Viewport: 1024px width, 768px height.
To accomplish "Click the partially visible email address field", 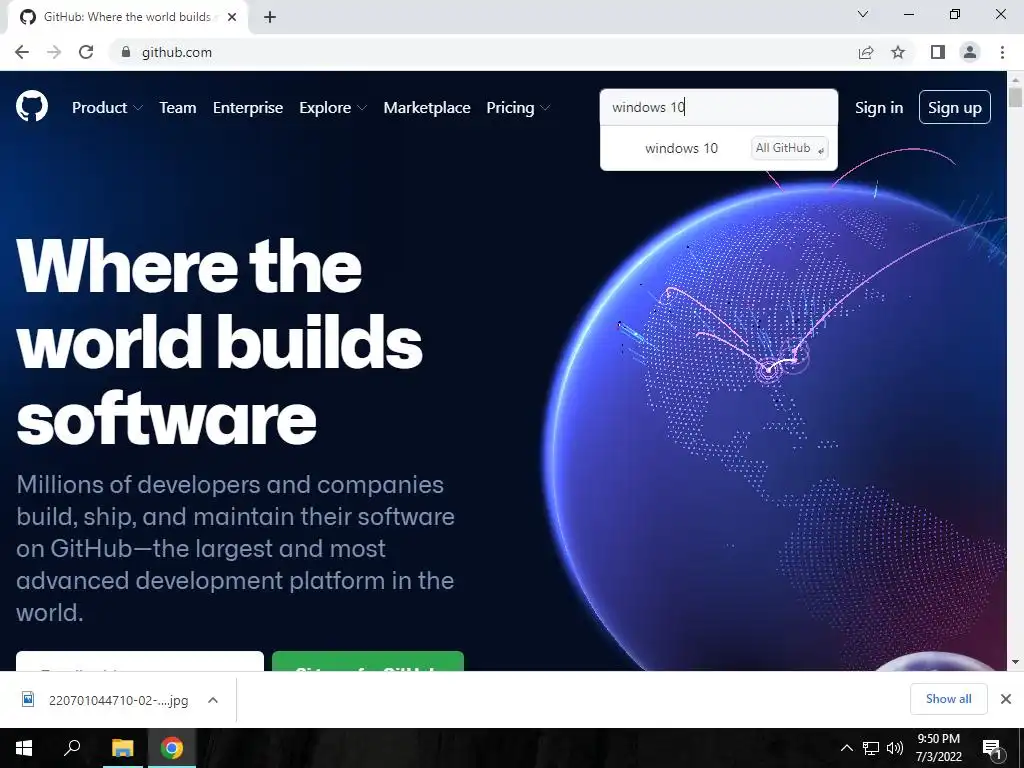I will click(x=140, y=661).
